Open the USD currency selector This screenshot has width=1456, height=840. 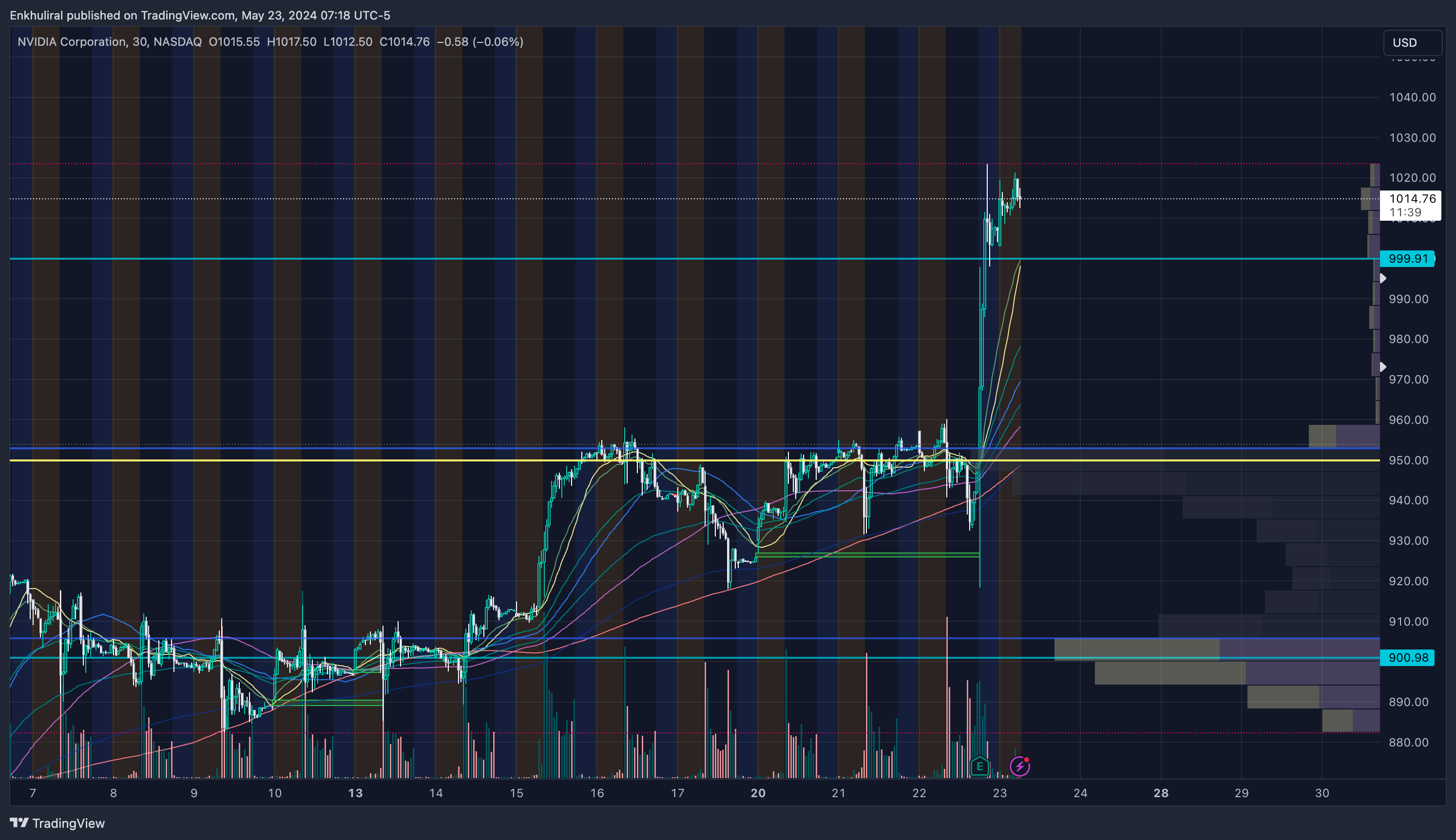point(1412,43)
